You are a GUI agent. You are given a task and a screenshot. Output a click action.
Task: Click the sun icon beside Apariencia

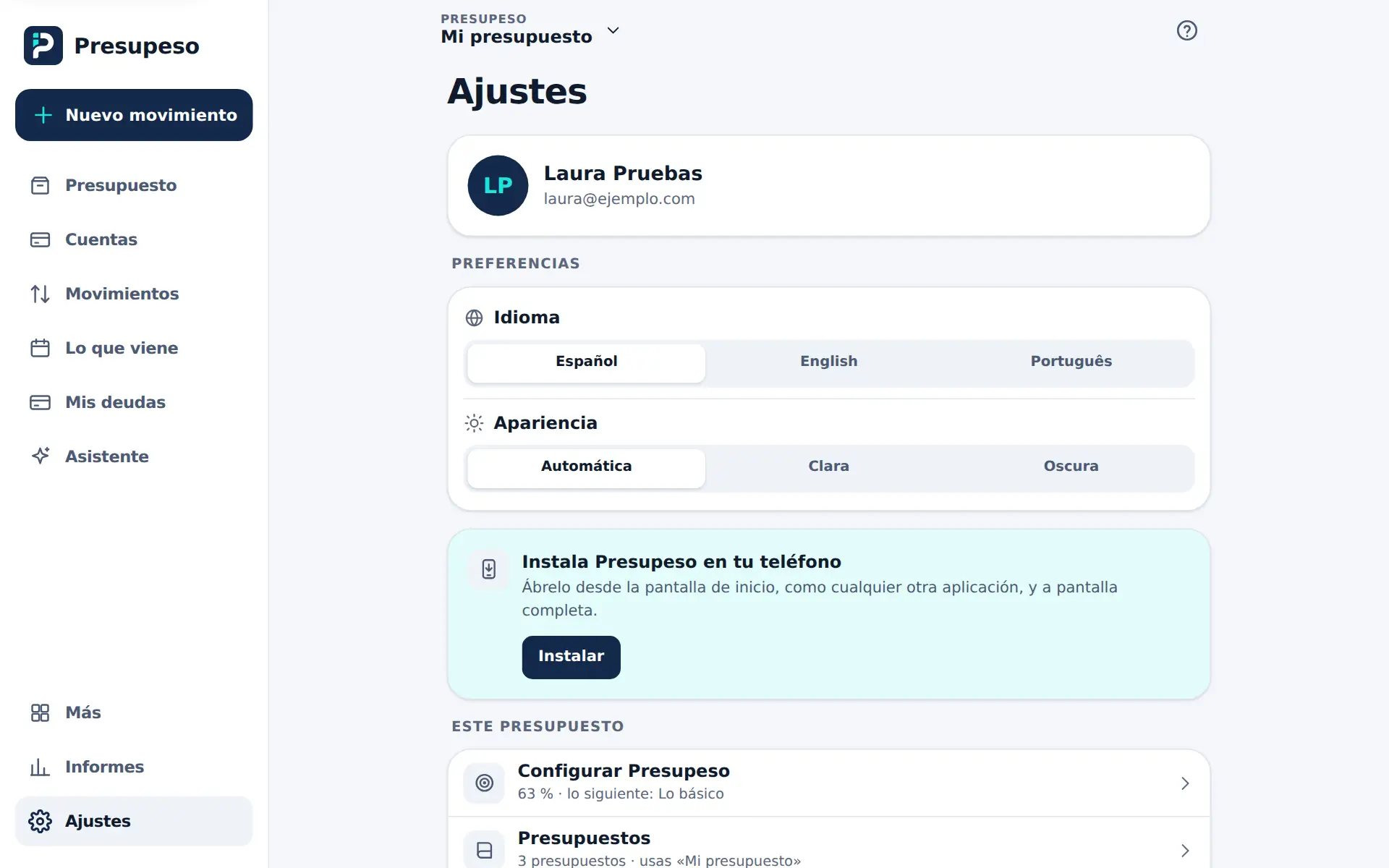[x=474, y=423]
